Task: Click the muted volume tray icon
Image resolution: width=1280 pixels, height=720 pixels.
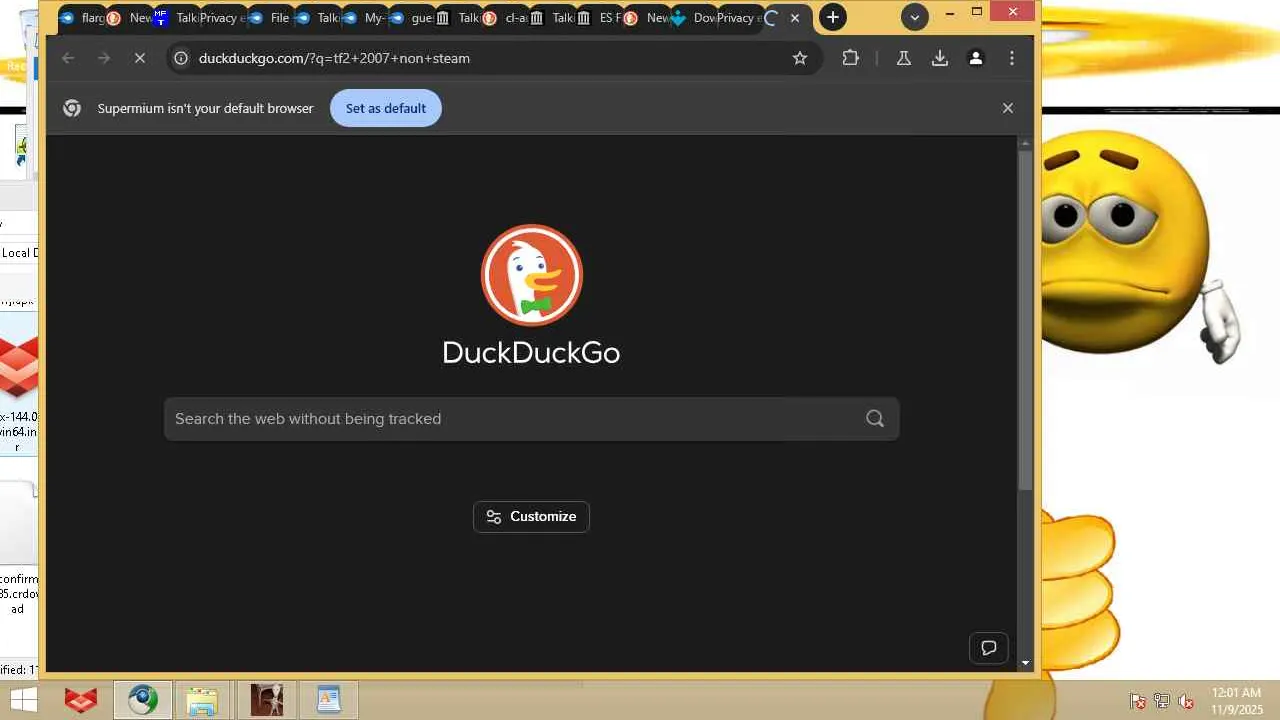Action: 1186,701
